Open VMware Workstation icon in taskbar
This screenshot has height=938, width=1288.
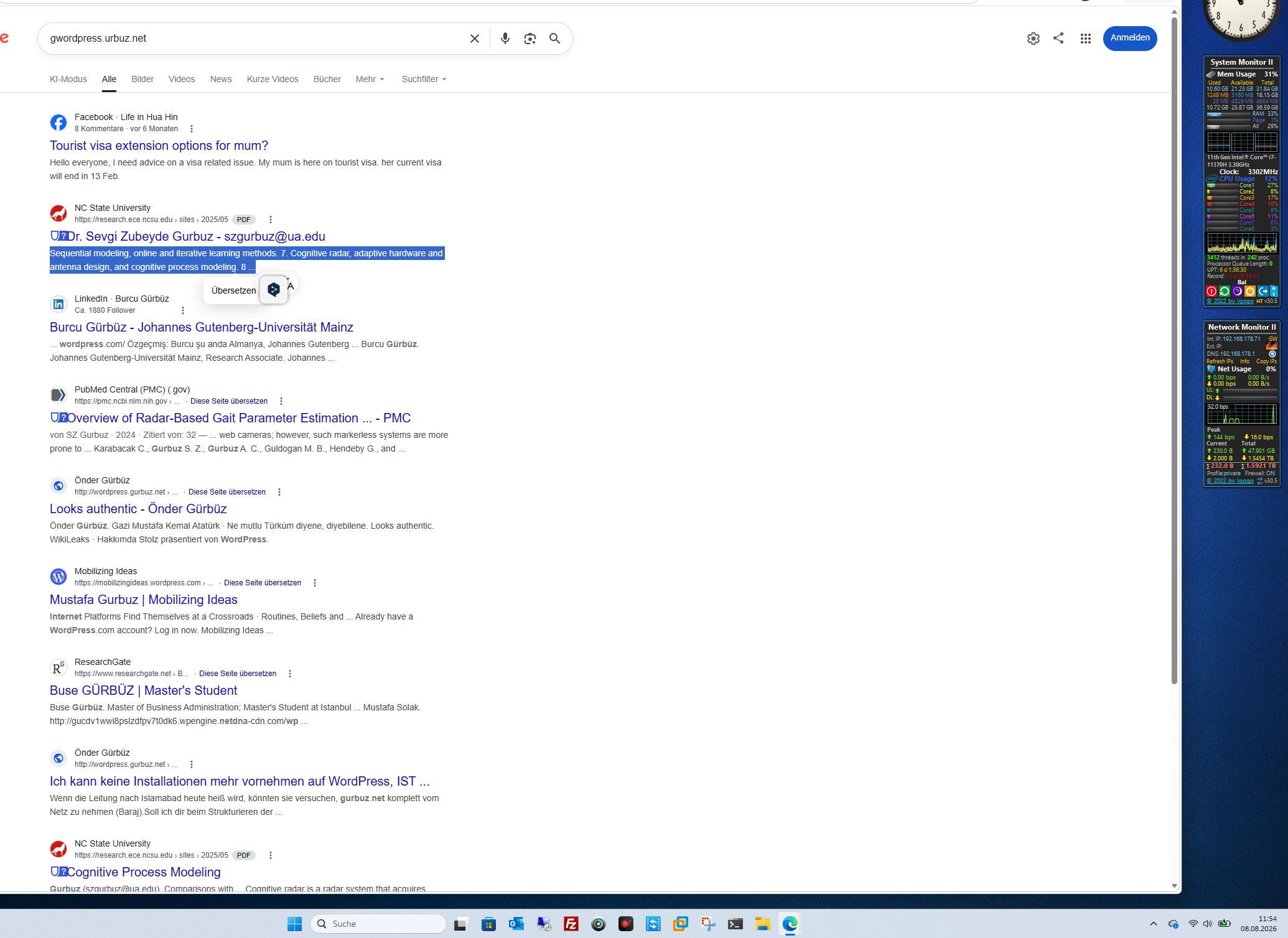coord(681,924)
